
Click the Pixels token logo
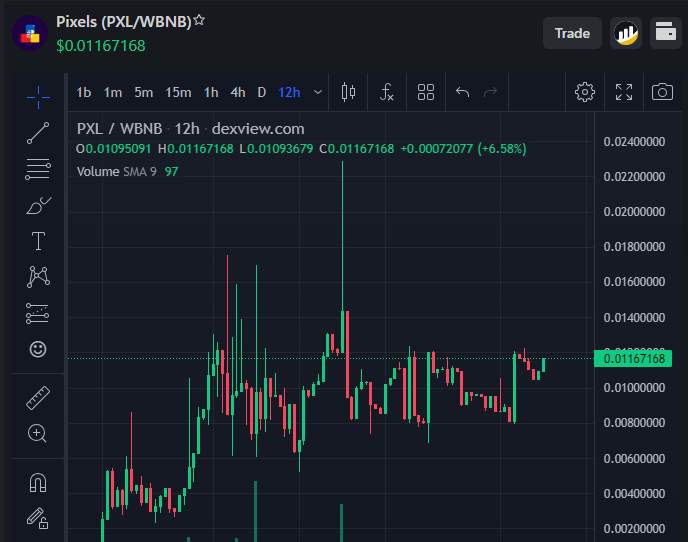click(30, 33)
